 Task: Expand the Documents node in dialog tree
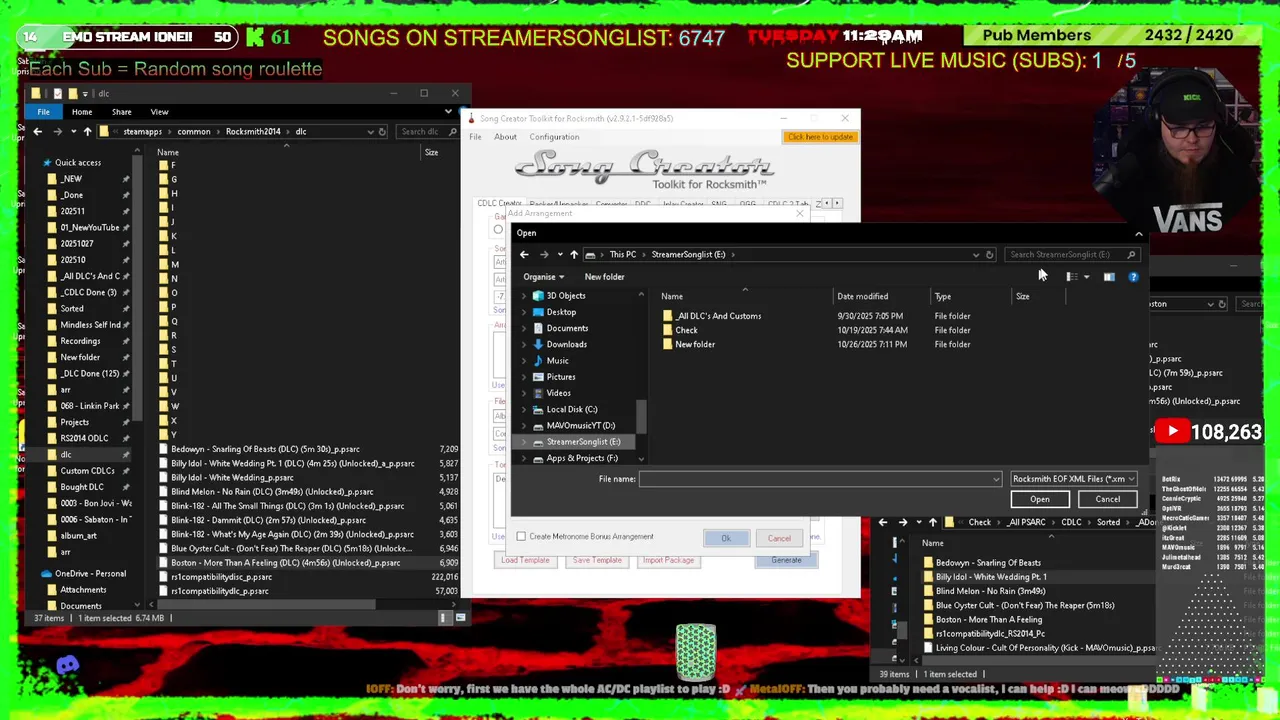tap(524, 328)
